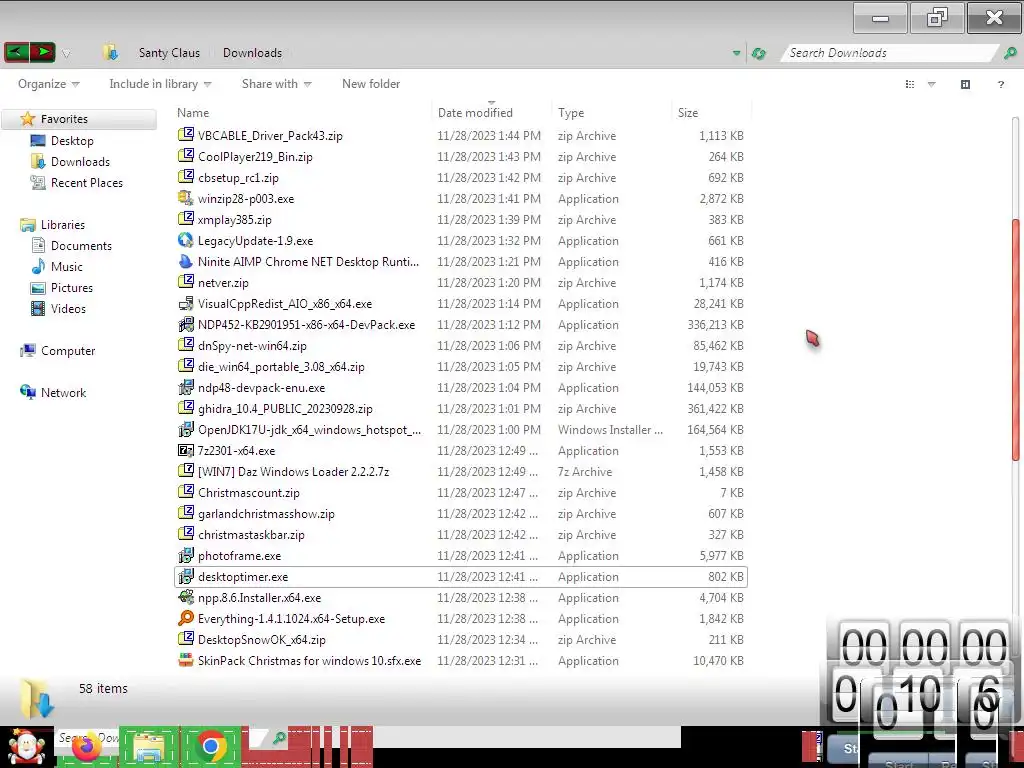Open File Explorer from the taskbar
Image resolution: width=1024 pixels, height=768 pixels.
click(149, 747)
